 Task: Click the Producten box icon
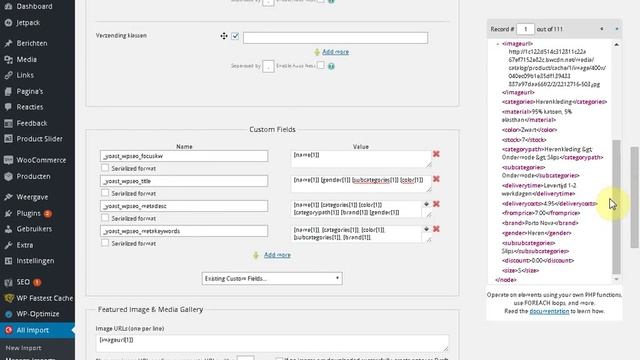click(8, 176)
